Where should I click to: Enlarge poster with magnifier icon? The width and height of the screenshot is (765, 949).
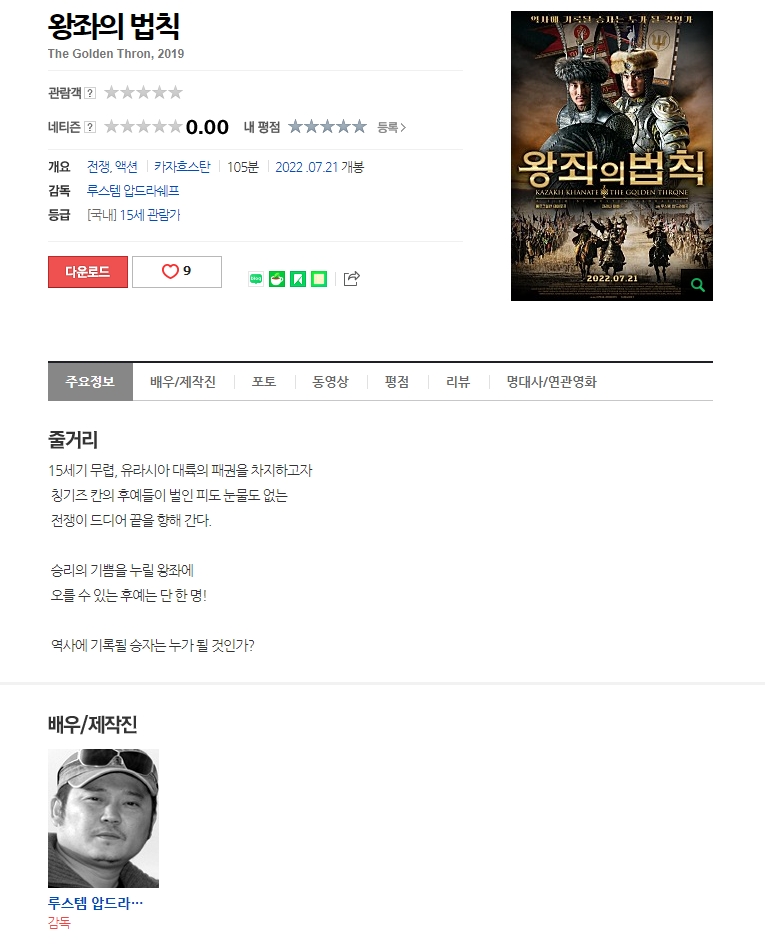coord(697,285)
